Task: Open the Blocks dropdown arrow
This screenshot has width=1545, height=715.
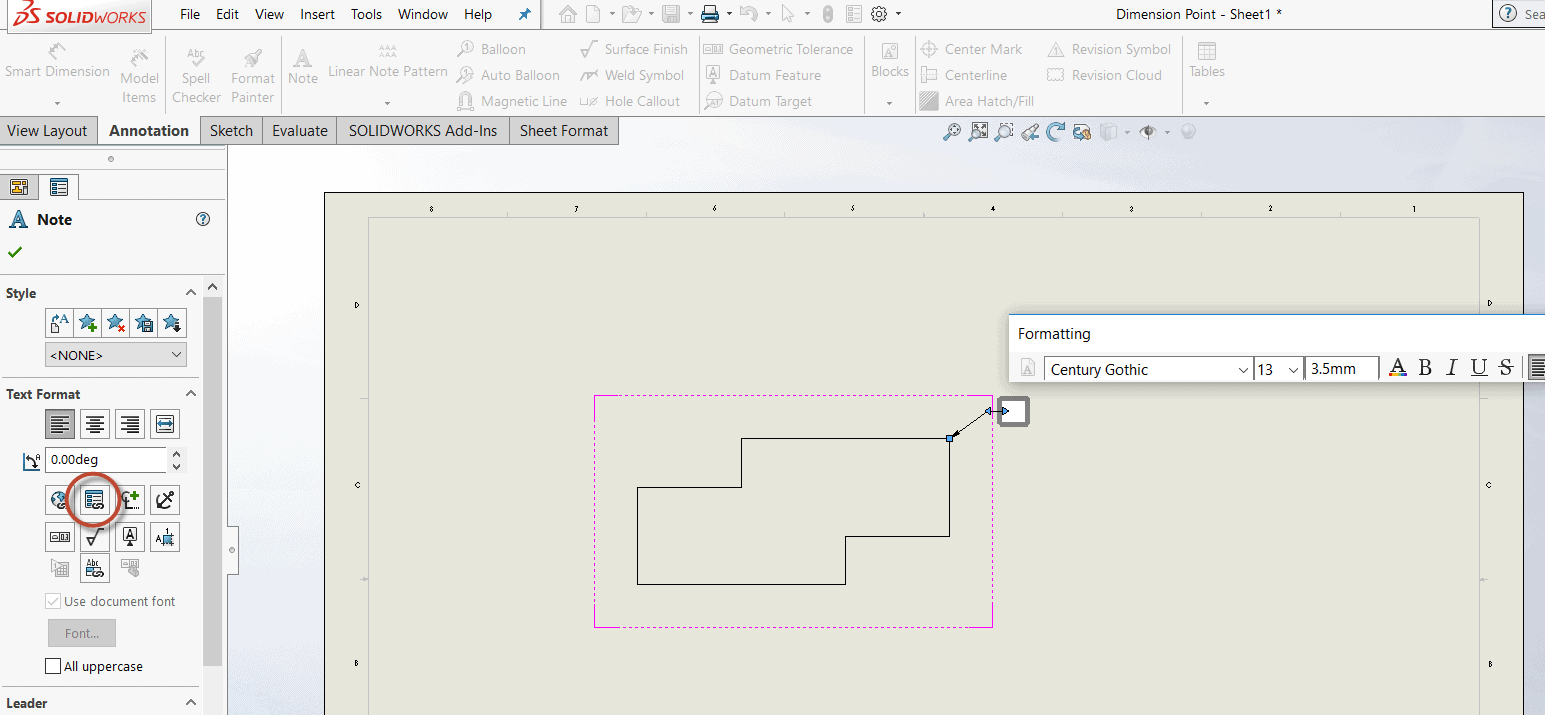Action: [x=889, y=102]
